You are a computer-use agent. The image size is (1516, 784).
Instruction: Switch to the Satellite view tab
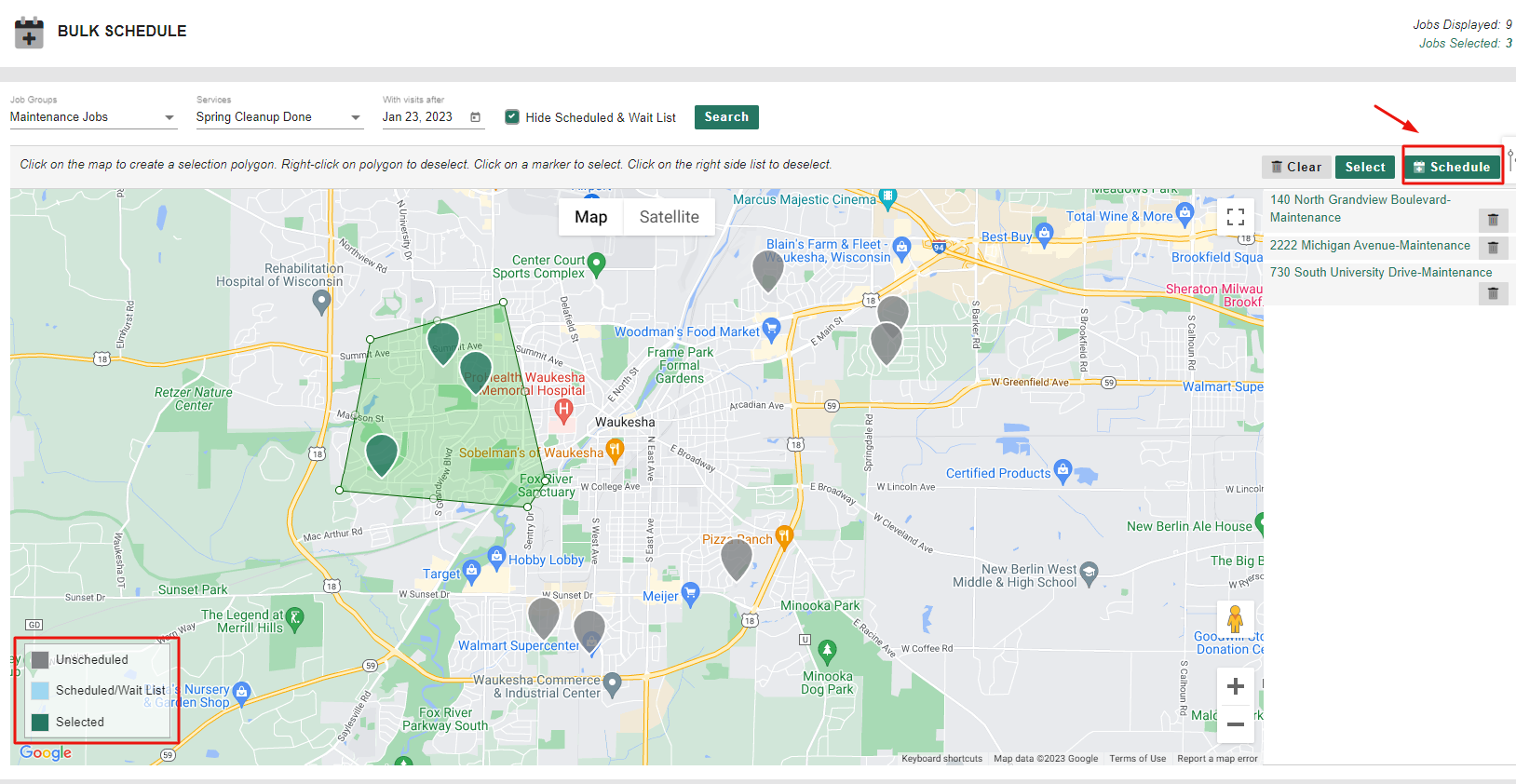click(669, 217)
